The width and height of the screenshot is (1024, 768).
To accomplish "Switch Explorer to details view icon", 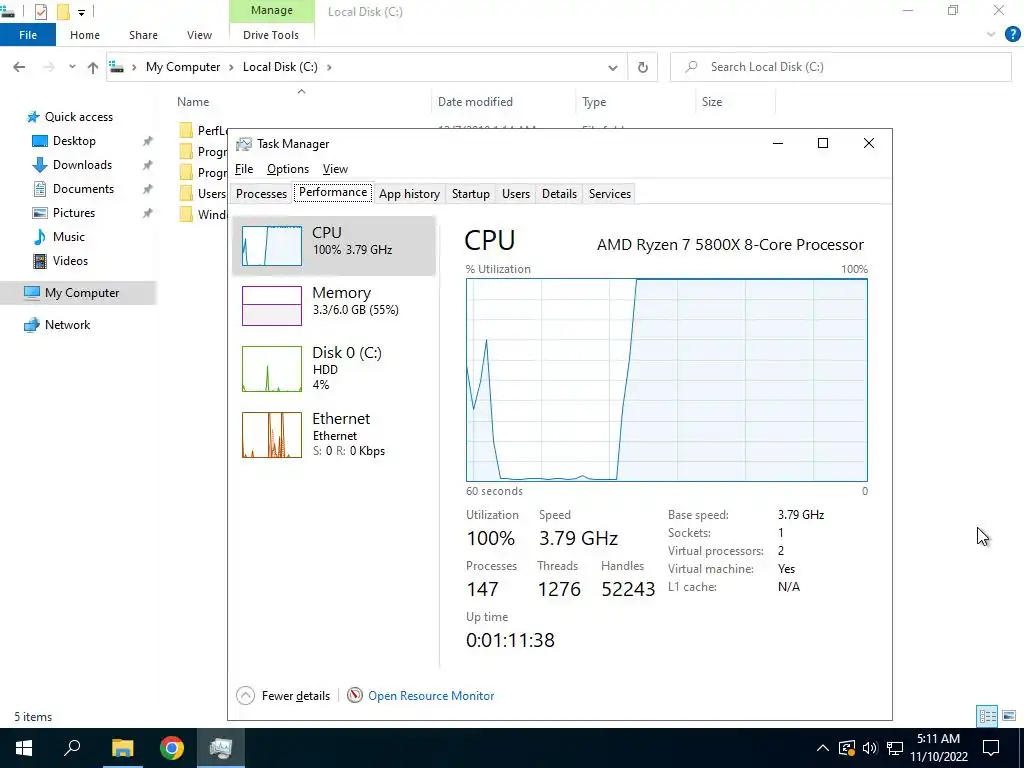I will (x=987, y=716).
